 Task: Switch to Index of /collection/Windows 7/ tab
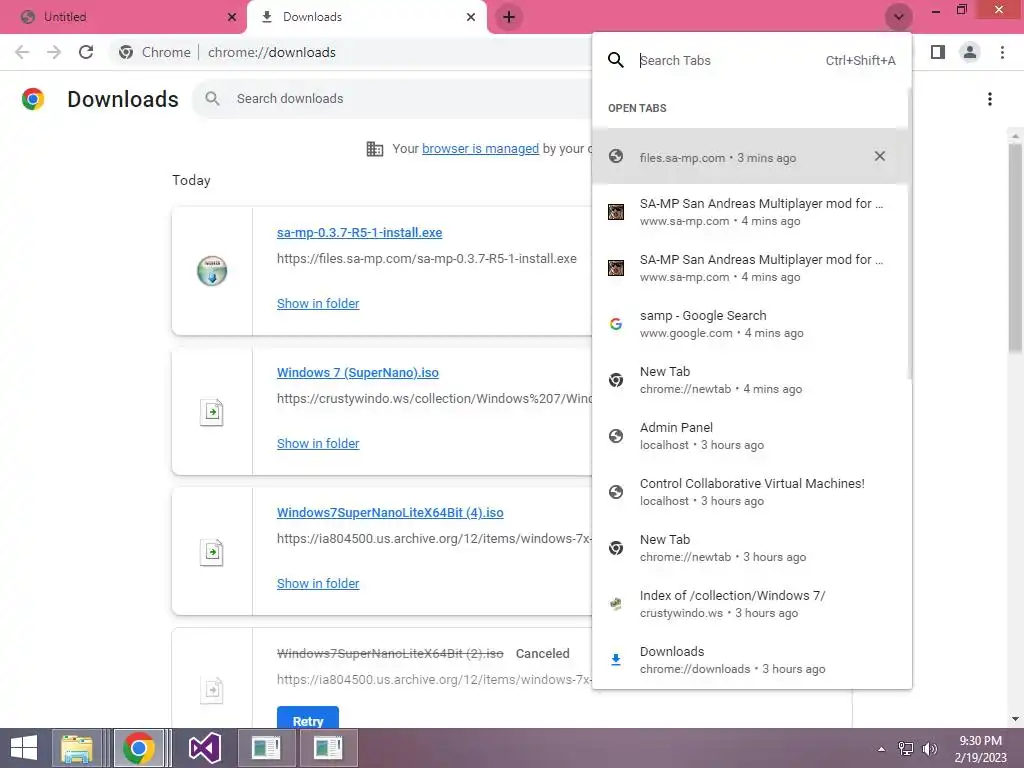click(x=750, y=604)
